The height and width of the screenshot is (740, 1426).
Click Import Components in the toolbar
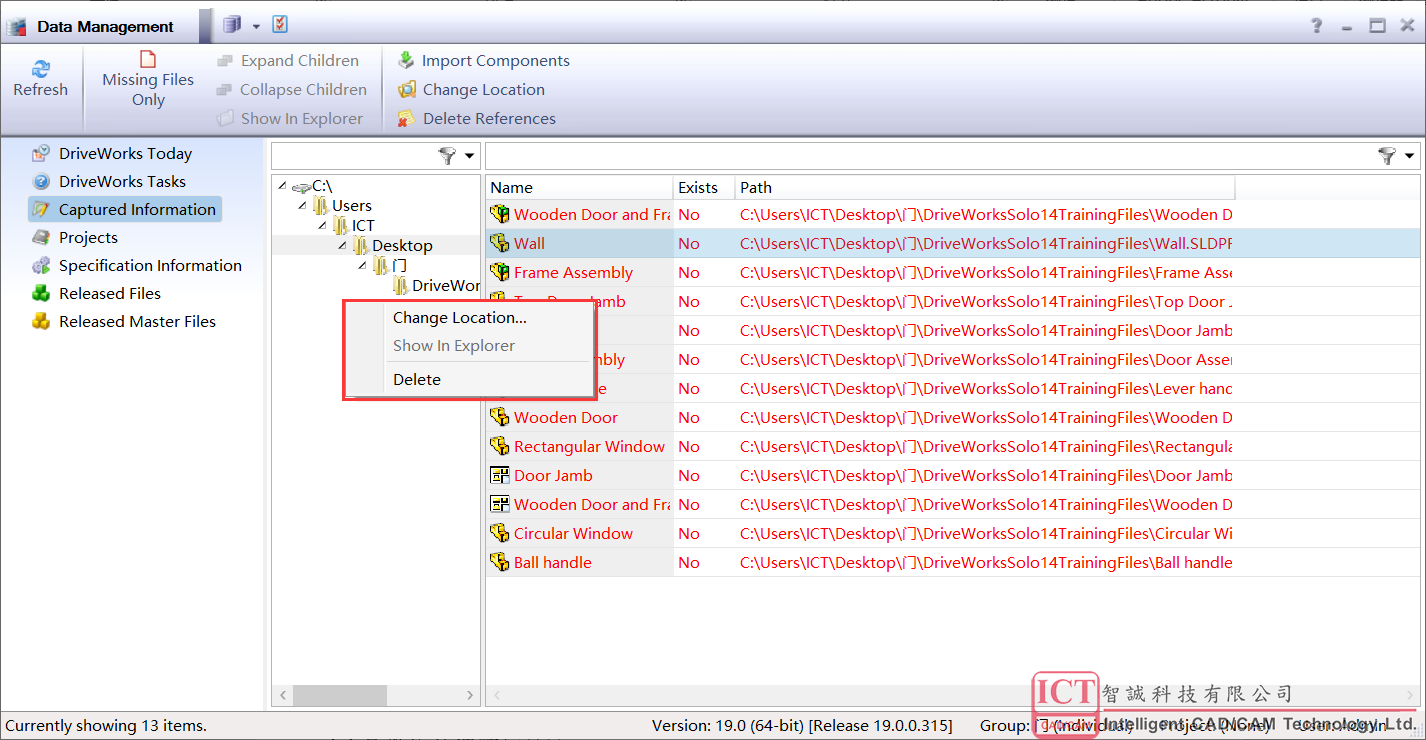484,61
